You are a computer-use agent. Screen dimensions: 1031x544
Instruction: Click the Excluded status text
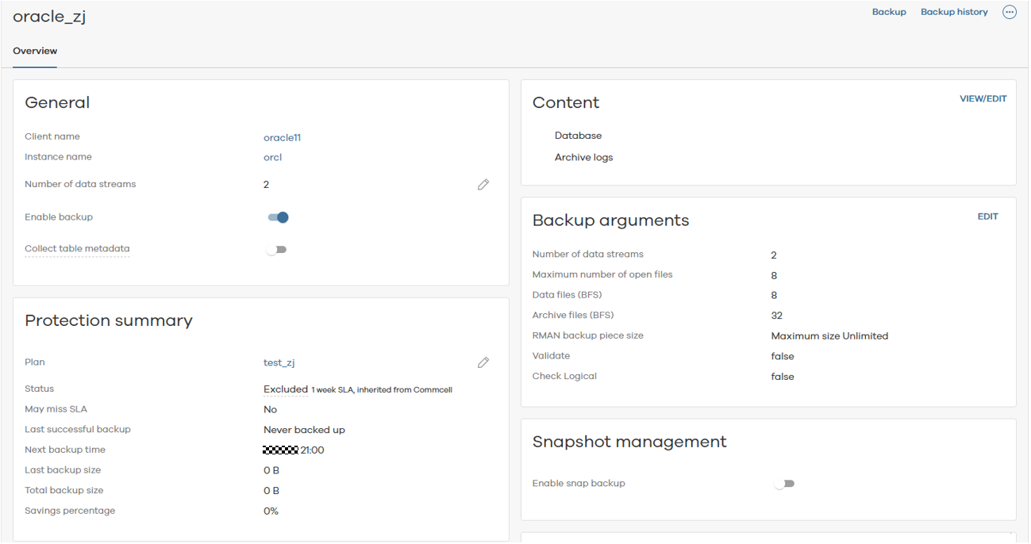point(285,389)
